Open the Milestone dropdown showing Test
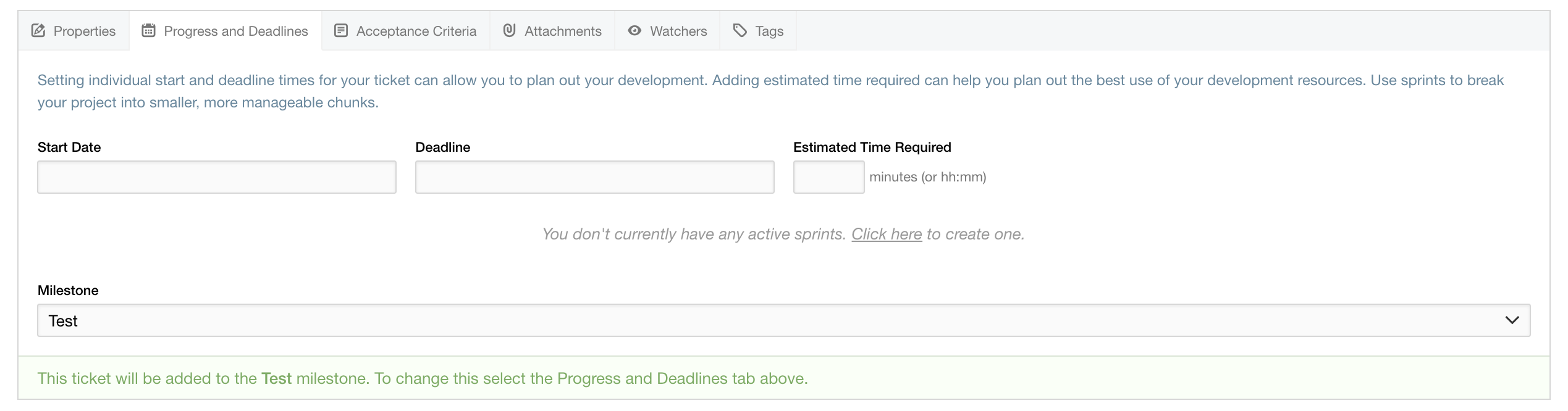The height and width of the screenshot is (411, 1568). pyautogui.click(x=784, y=320)
